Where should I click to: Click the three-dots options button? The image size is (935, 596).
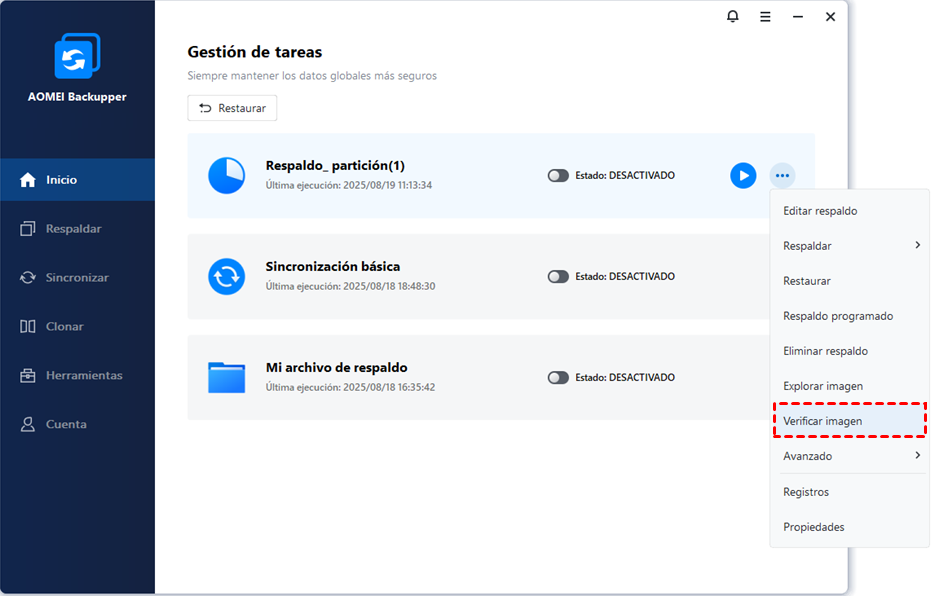(x=782, y=176)
